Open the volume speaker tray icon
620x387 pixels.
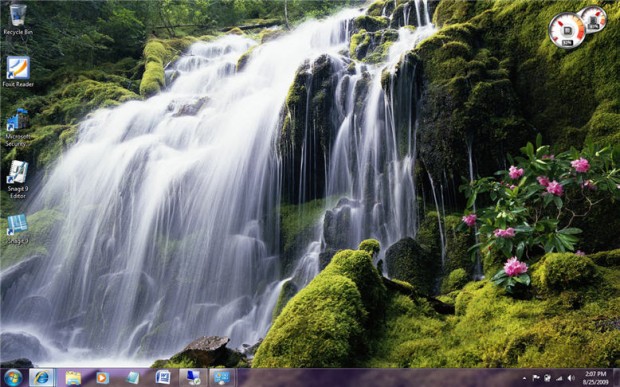point(571,378)
